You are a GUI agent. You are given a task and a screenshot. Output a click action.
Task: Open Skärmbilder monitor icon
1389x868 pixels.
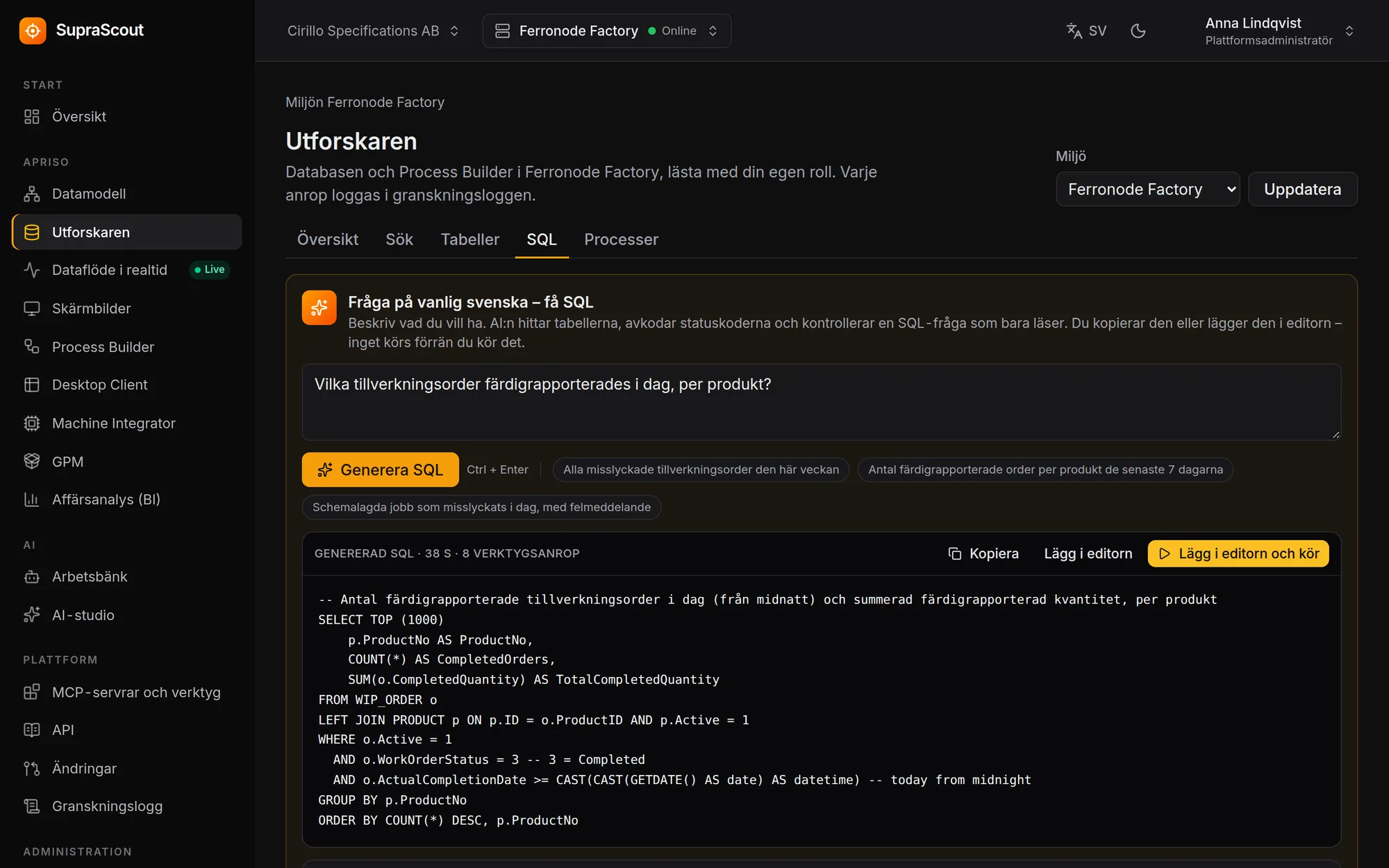tap(32, 308)
